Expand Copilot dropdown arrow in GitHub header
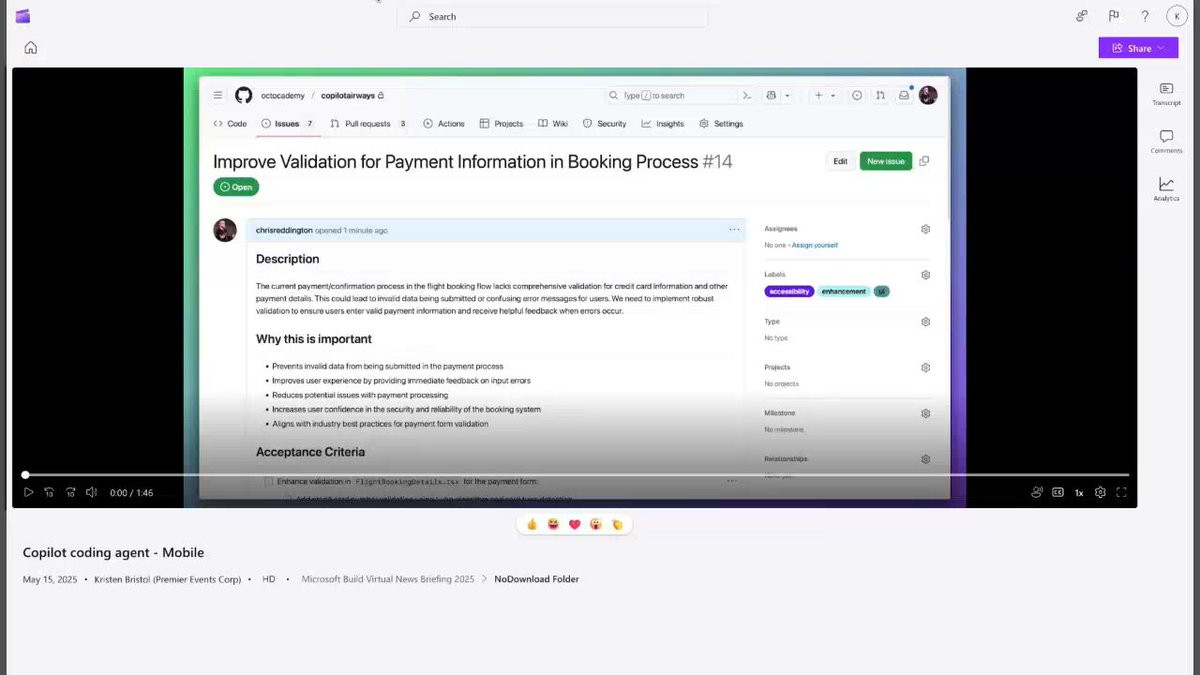 coord(787,96)
